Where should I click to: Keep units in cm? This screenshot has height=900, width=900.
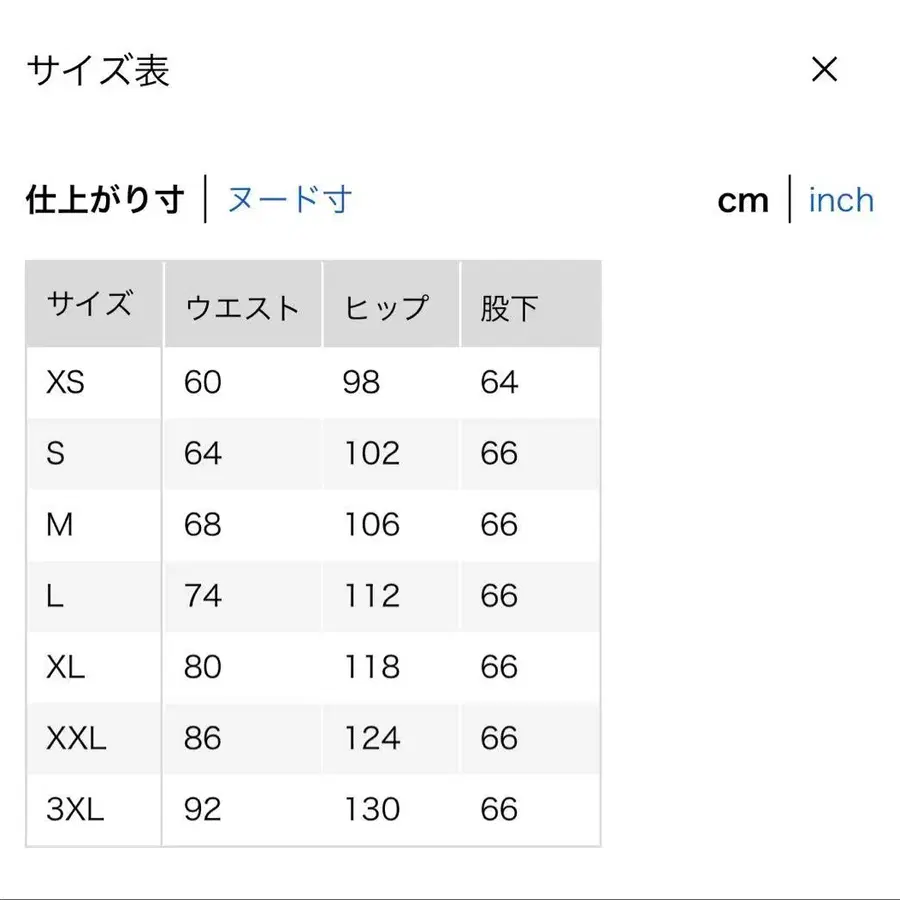tap(743, 200)
